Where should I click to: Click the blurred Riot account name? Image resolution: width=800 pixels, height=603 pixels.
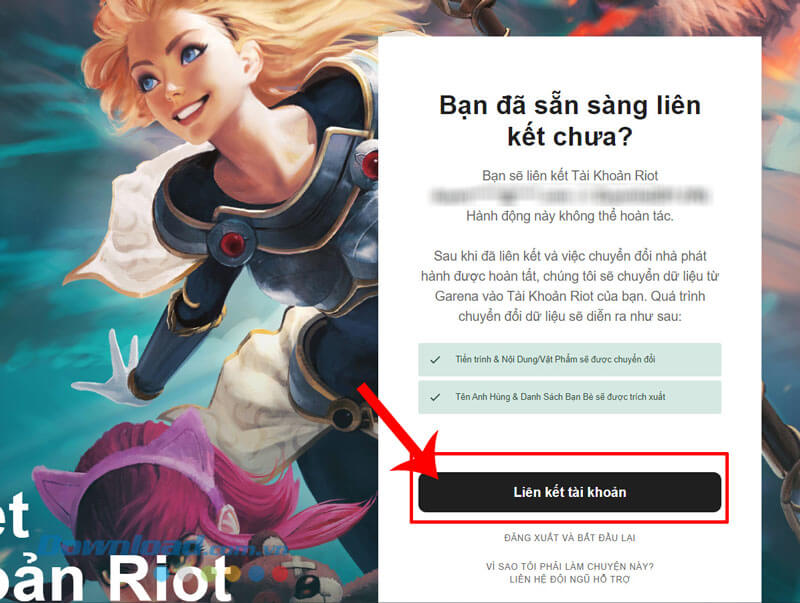[569, 196]
